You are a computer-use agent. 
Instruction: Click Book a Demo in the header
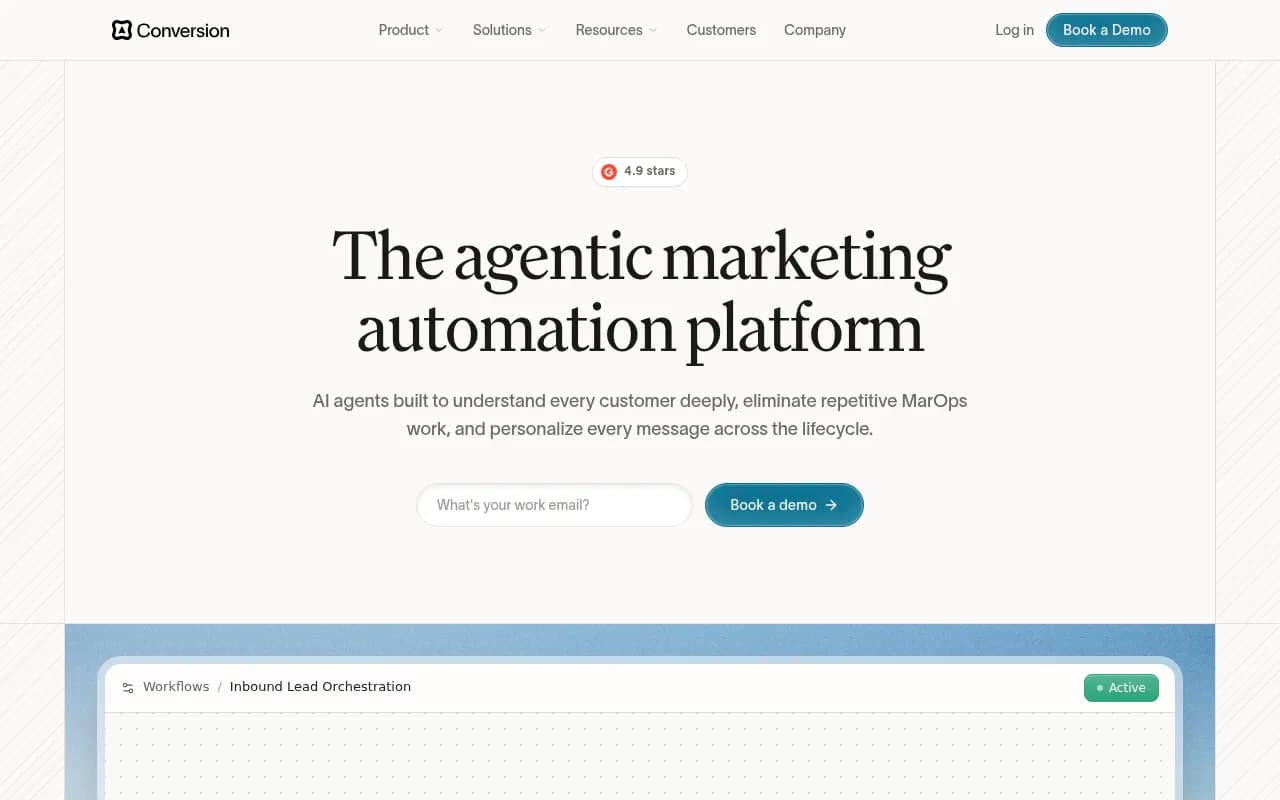point(1107,30)
